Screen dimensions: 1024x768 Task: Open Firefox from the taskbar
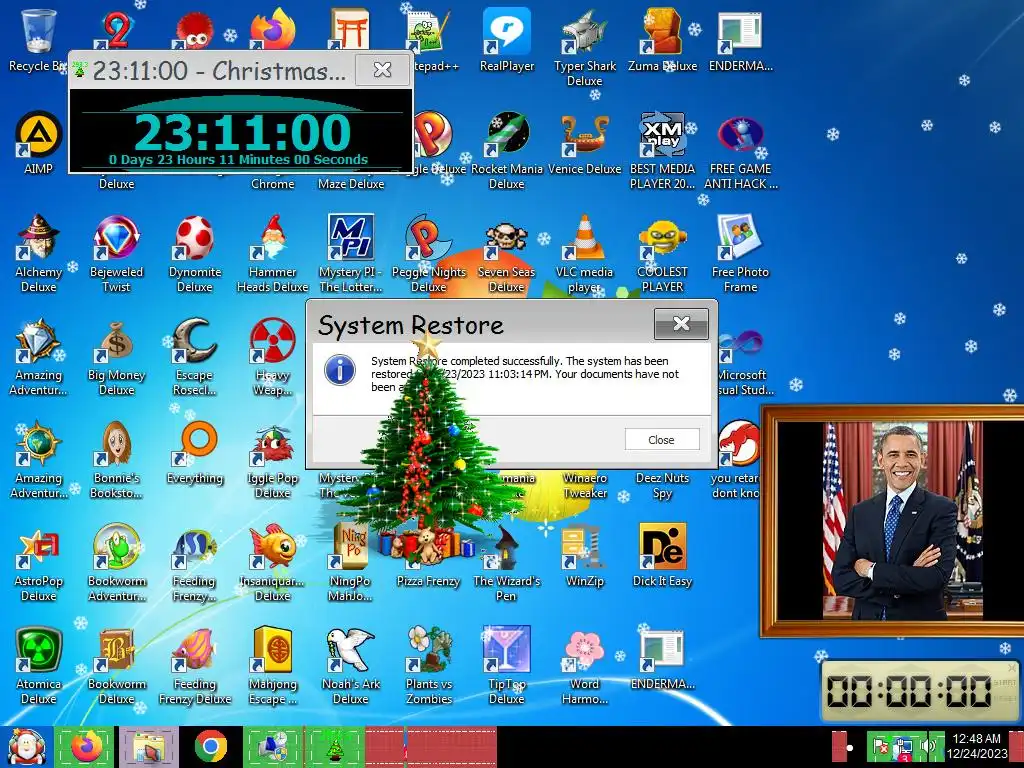coord(86,746)
